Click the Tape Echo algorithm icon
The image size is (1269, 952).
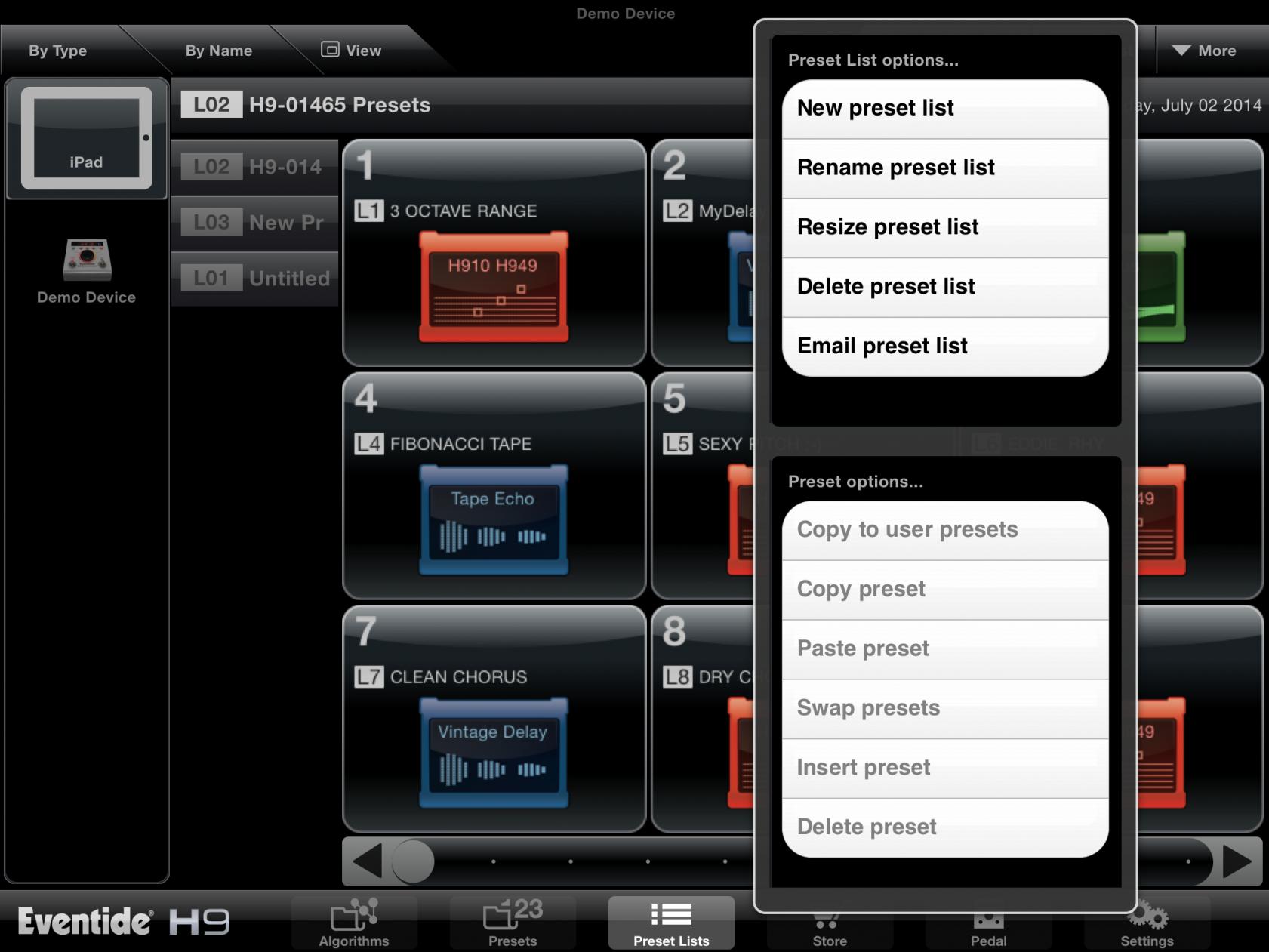[493, 520]
